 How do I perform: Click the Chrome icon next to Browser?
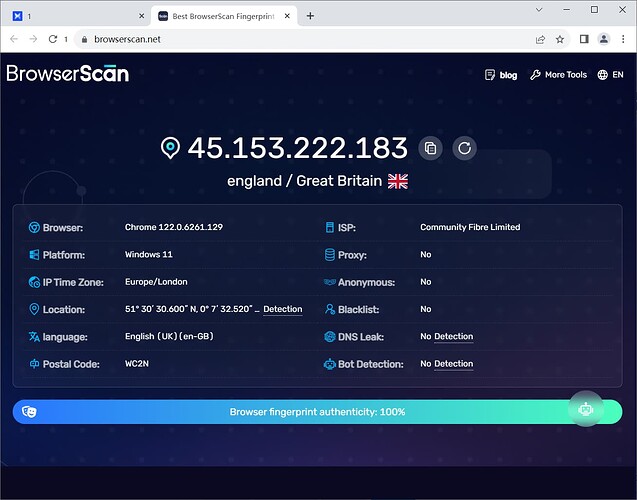34,227
